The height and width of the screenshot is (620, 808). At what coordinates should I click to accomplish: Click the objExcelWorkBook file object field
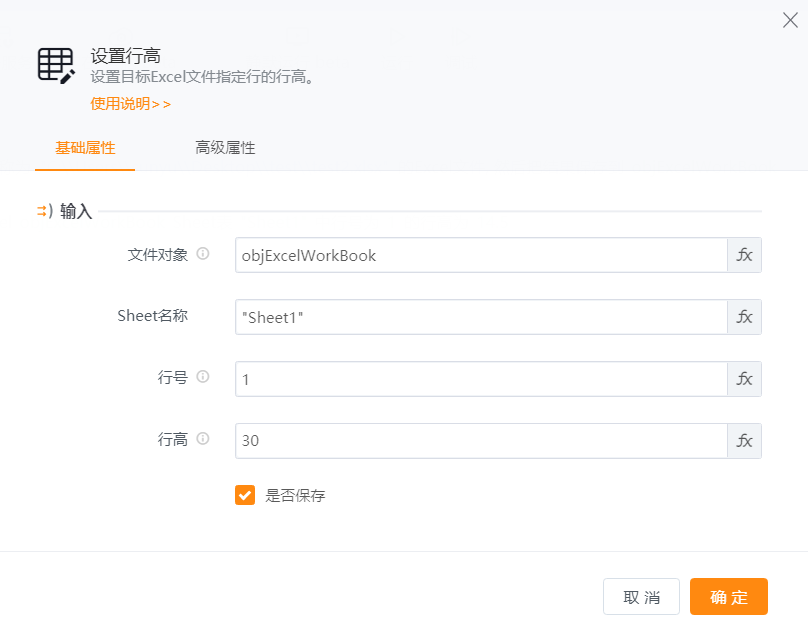[480, 255]
